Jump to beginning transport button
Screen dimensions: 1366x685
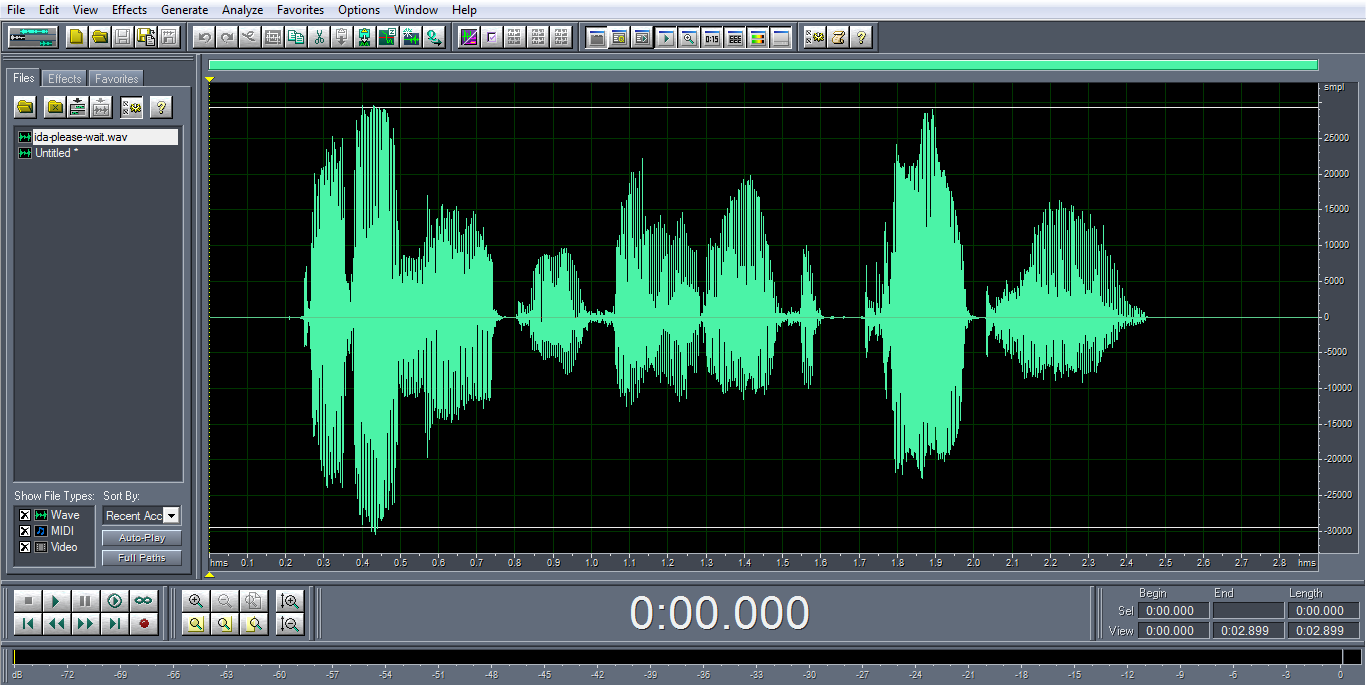click(28, 624)
